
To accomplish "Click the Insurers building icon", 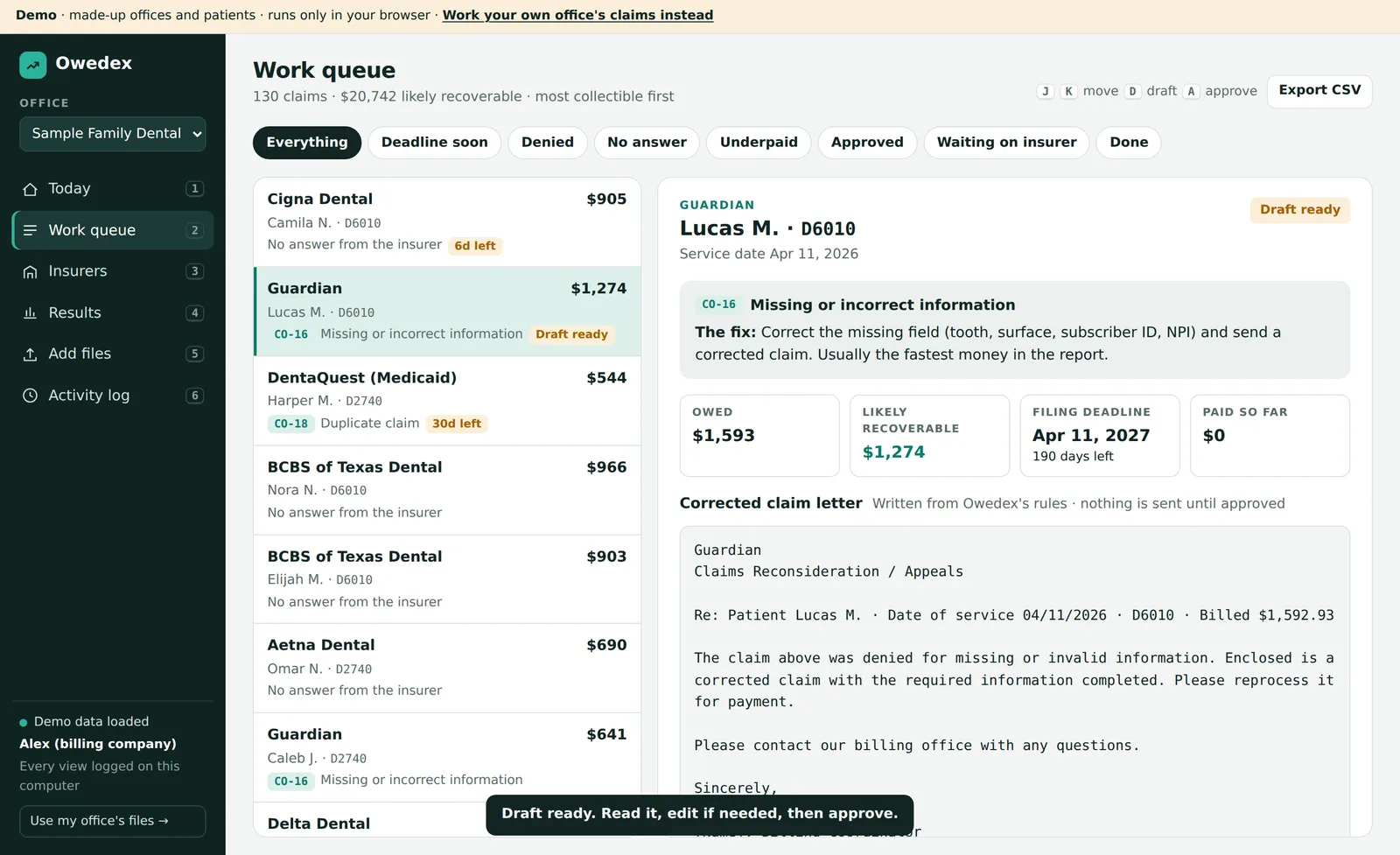I will (30, 271).
